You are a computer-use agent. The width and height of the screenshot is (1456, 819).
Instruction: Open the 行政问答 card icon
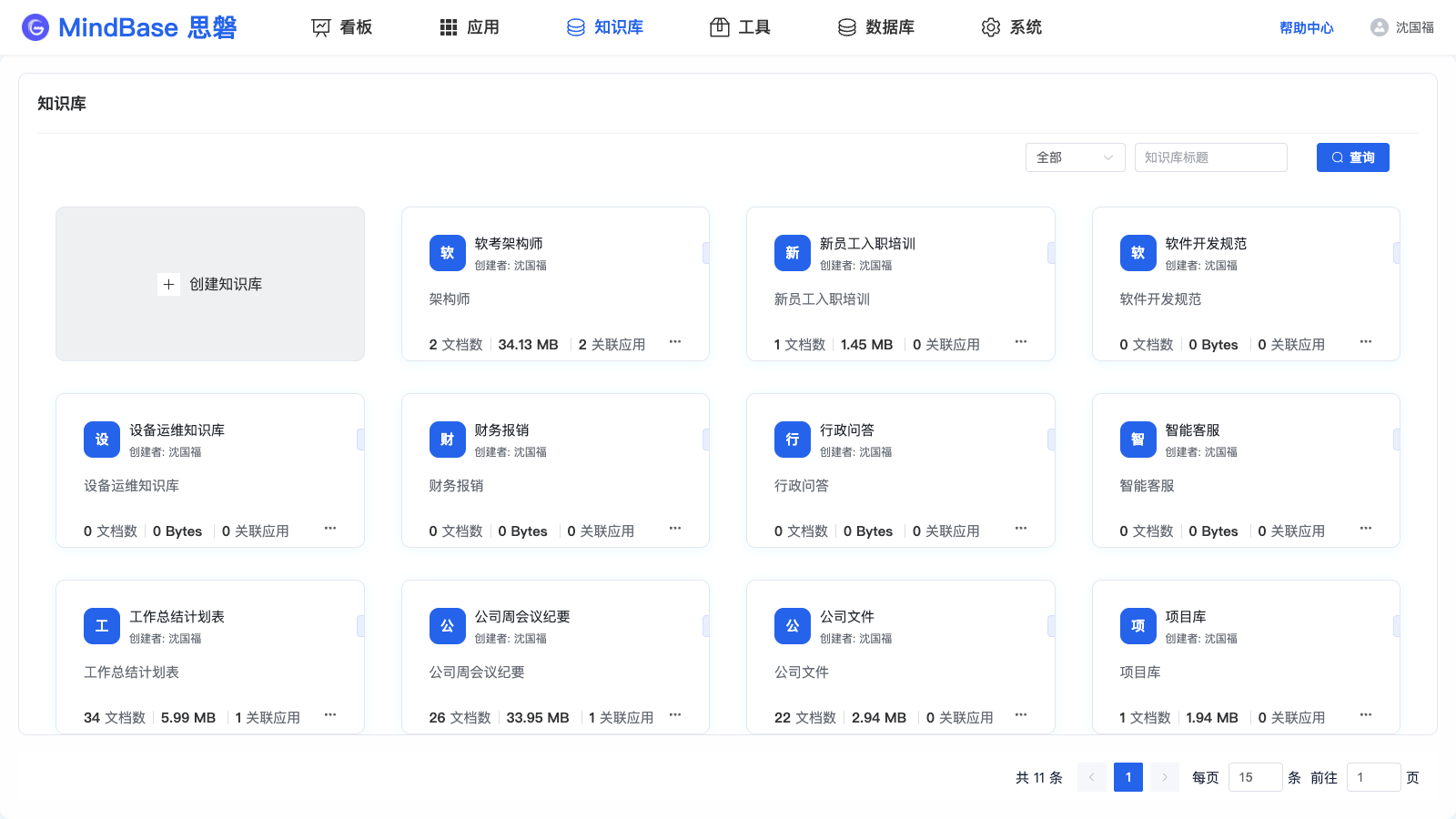point(793,440)
